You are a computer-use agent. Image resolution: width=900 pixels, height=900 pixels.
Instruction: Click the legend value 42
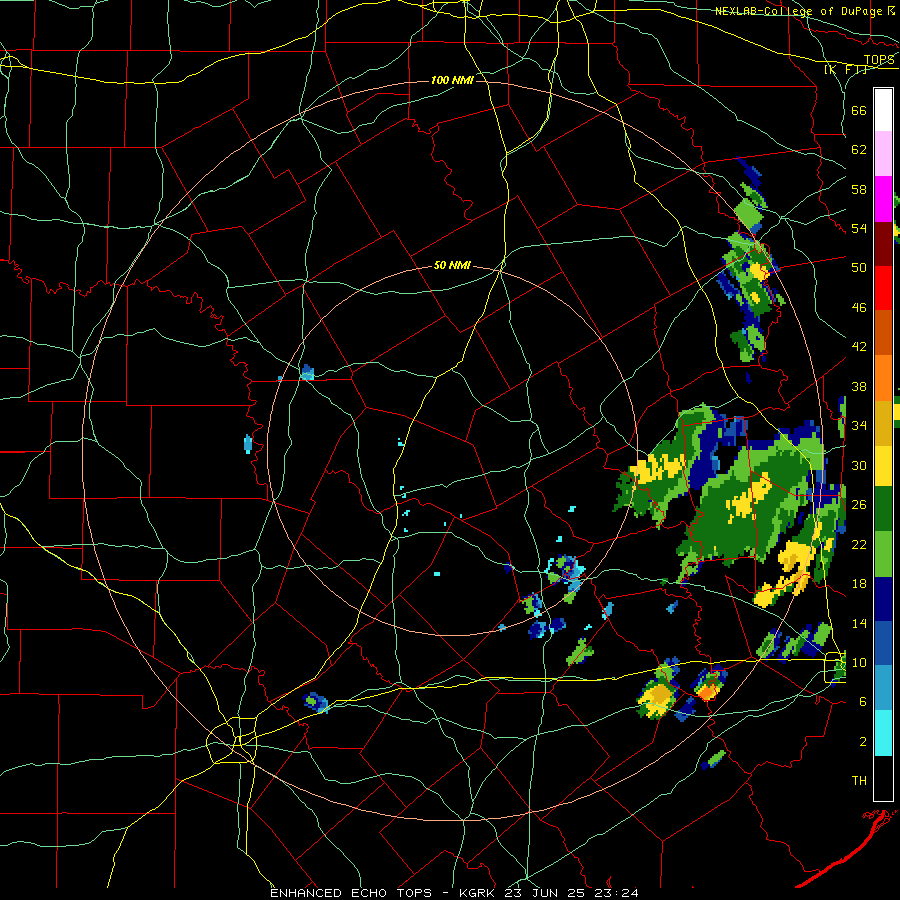[859, 347]
